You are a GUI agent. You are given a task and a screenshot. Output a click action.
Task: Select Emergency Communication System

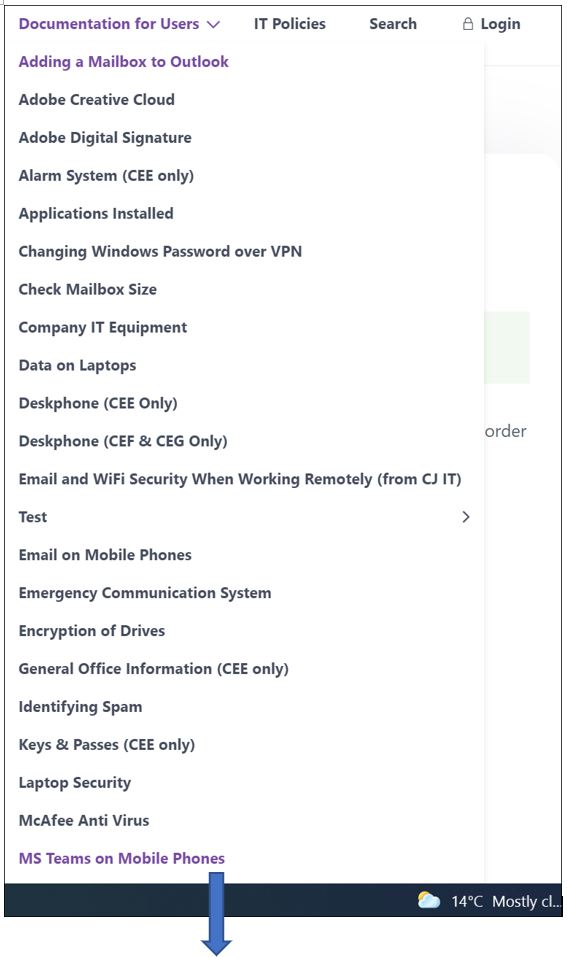145,593
